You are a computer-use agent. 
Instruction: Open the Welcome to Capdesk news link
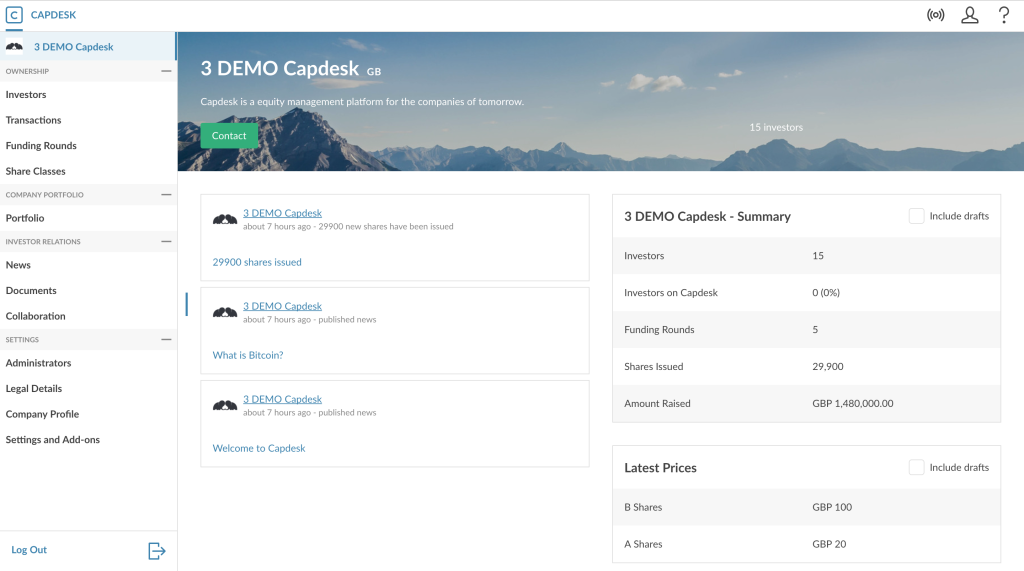point(259,448)
